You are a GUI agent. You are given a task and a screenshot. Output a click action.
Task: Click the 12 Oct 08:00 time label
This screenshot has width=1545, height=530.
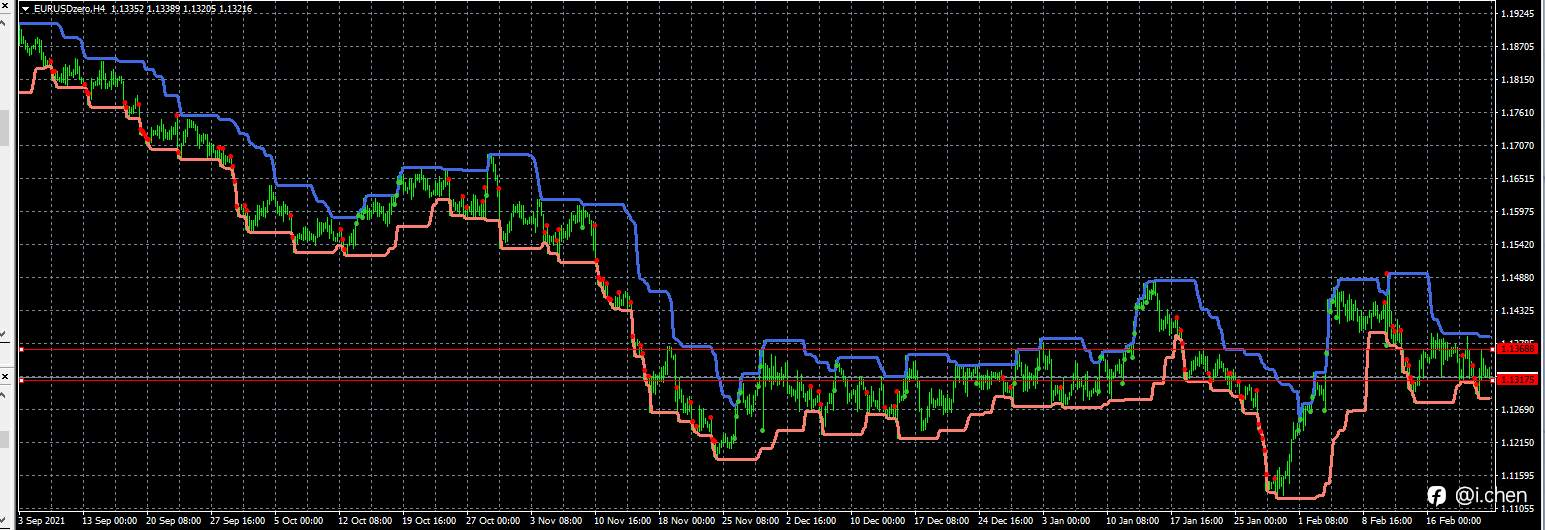[365, 521]
